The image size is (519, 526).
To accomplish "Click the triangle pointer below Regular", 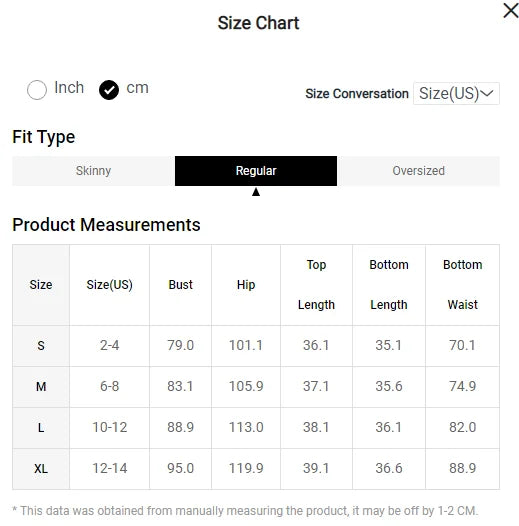I will coord(256,192).
